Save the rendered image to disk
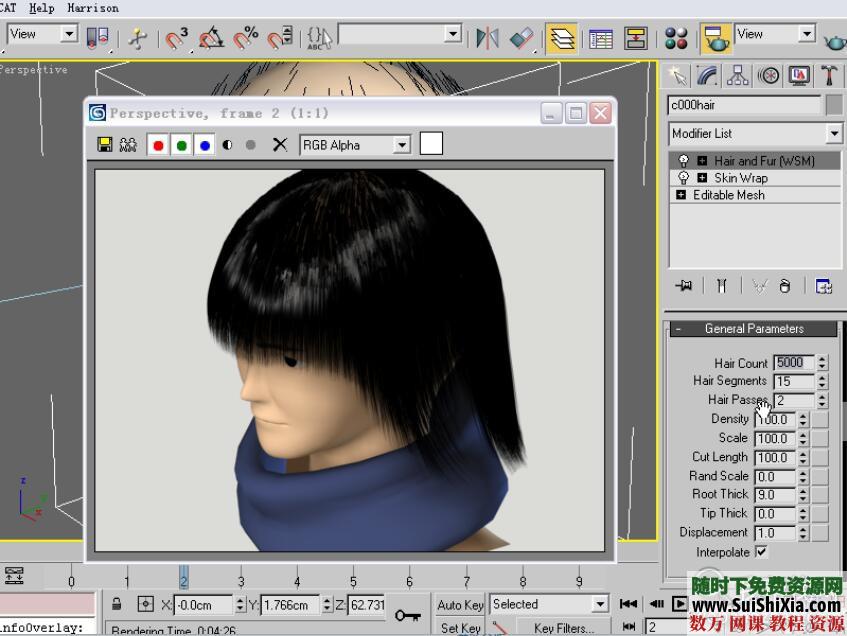The image size is (847, 636). tap(105, 144)
